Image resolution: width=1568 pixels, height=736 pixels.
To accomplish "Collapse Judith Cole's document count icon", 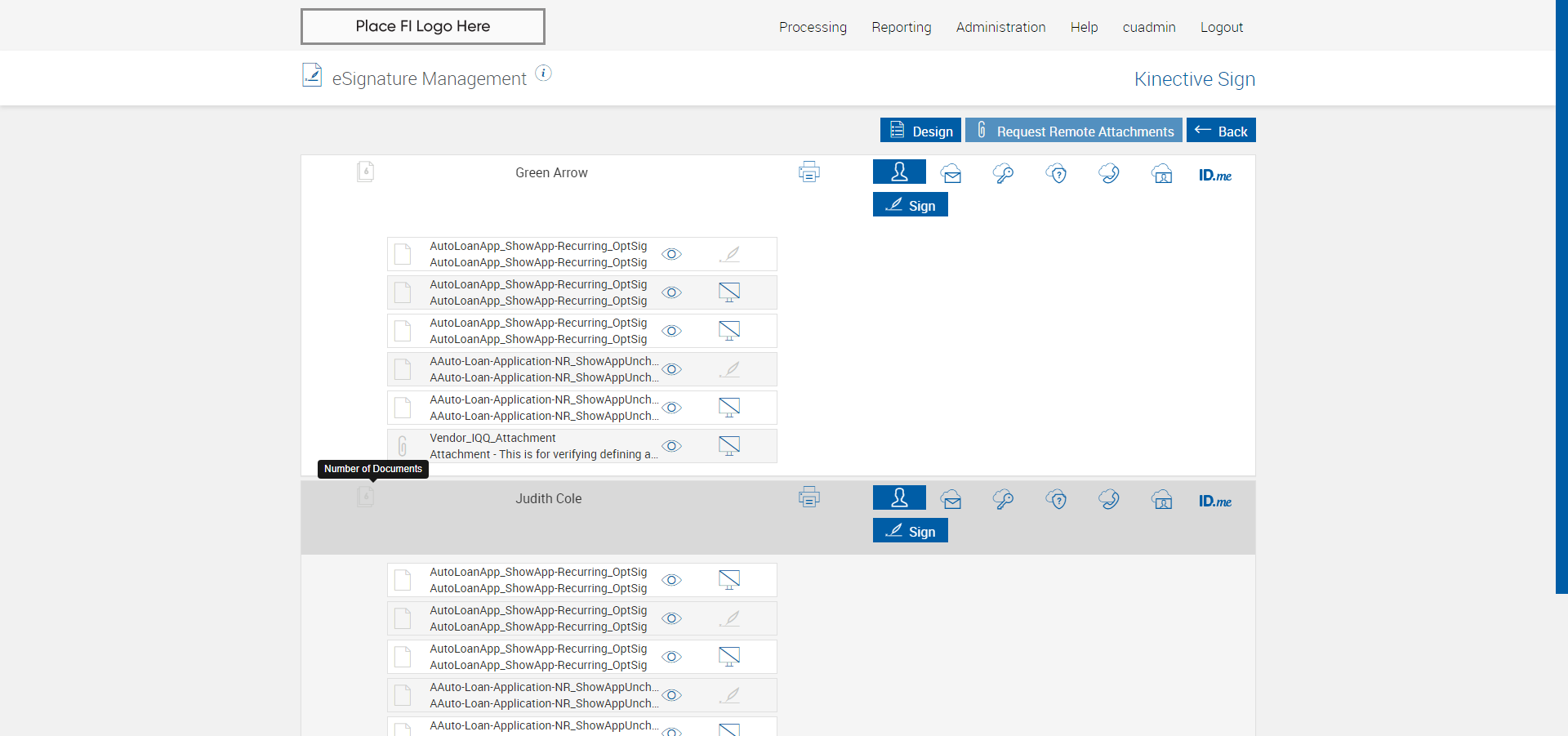I will (x=365, y=497).
